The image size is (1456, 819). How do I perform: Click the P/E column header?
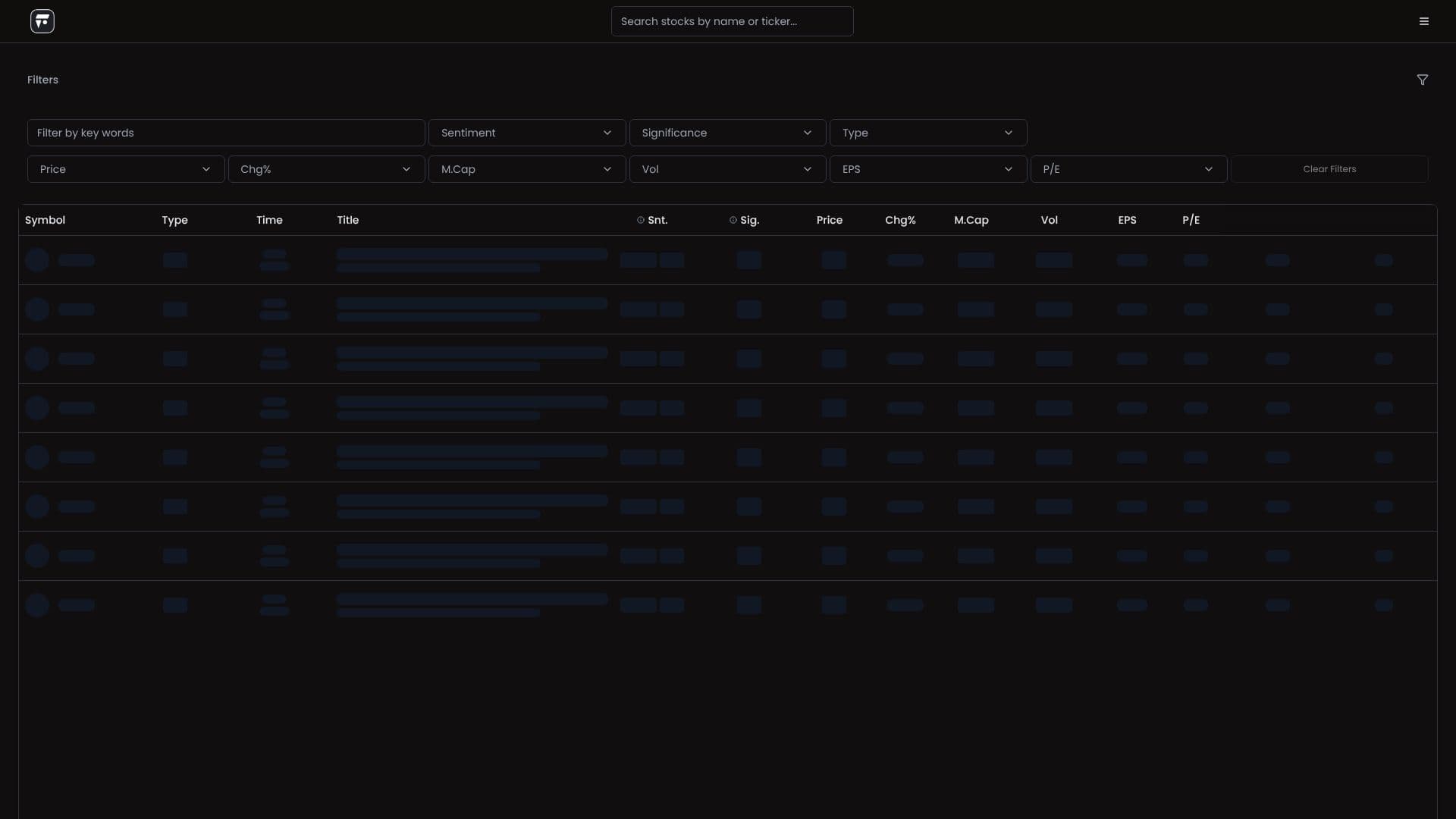pos(1191,220)
